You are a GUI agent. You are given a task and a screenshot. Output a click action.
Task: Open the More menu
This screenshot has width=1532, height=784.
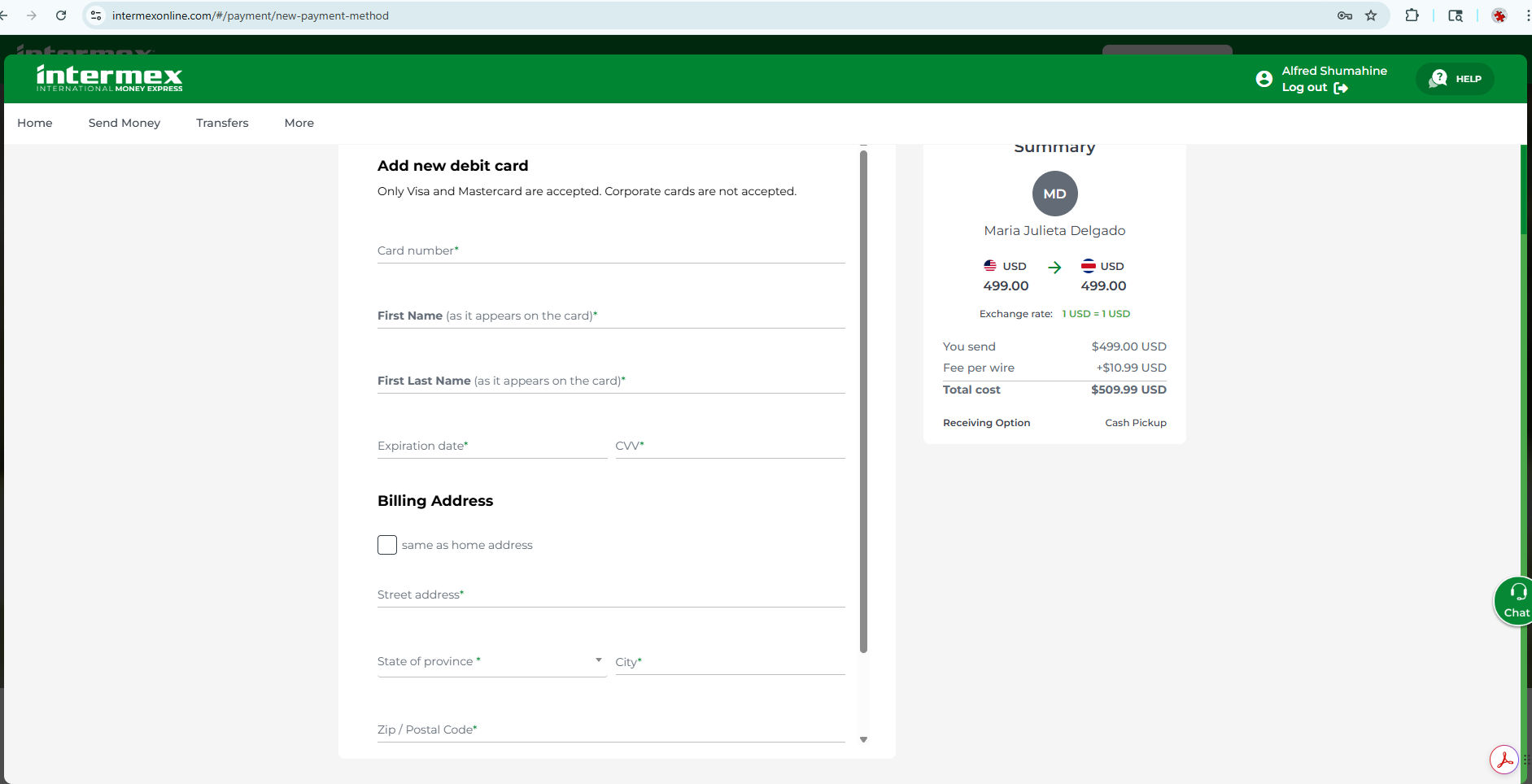[299, 123]
